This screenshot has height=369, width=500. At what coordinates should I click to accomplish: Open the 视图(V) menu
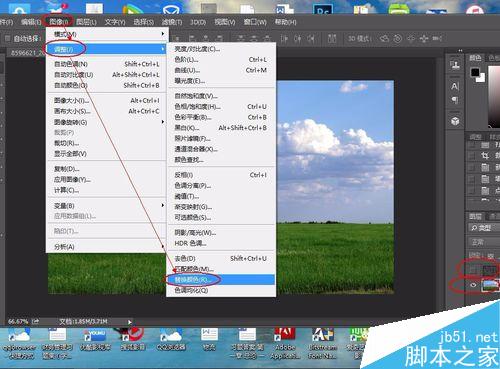[x=225, y=22]
